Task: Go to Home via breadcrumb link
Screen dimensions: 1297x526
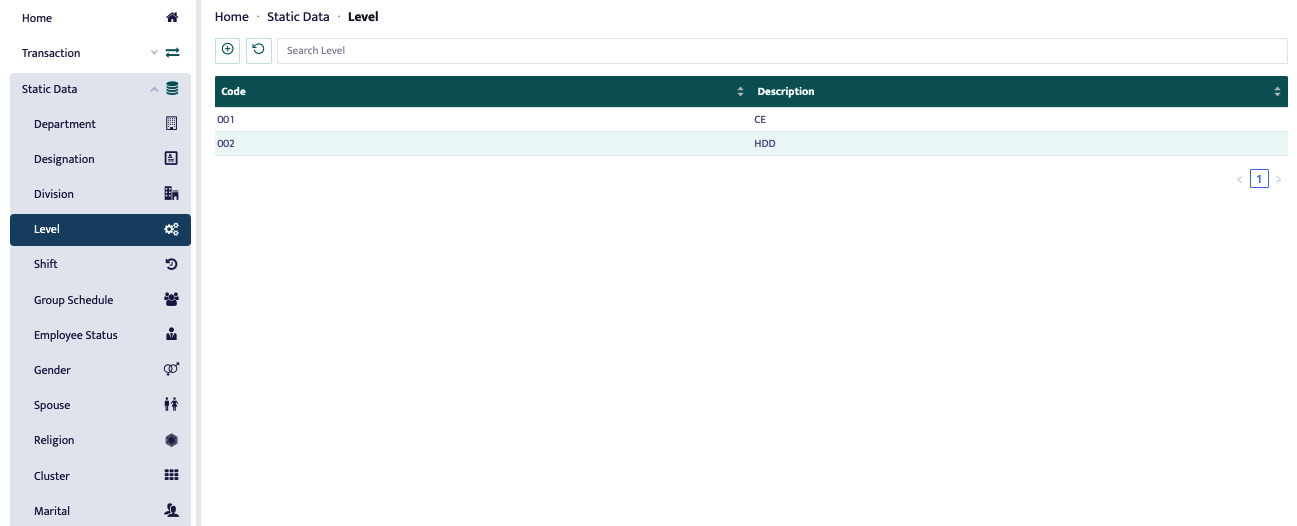Action: tap(231, 17)
